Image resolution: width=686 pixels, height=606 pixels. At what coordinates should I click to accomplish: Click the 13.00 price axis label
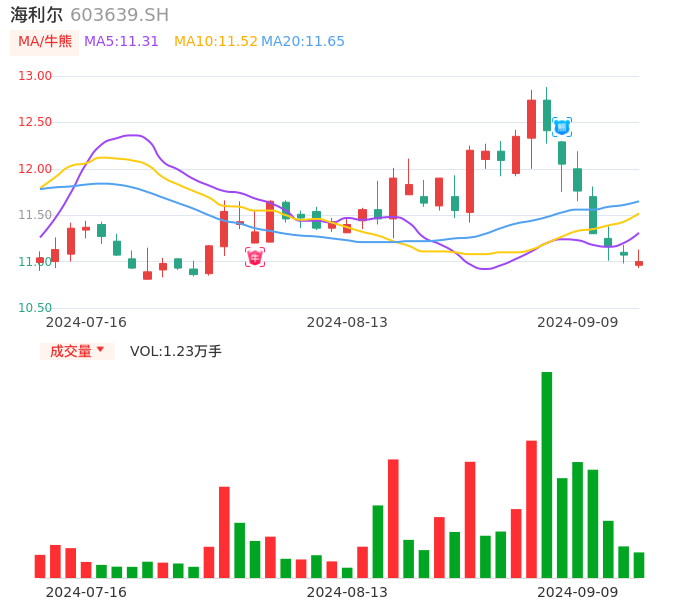35,76
